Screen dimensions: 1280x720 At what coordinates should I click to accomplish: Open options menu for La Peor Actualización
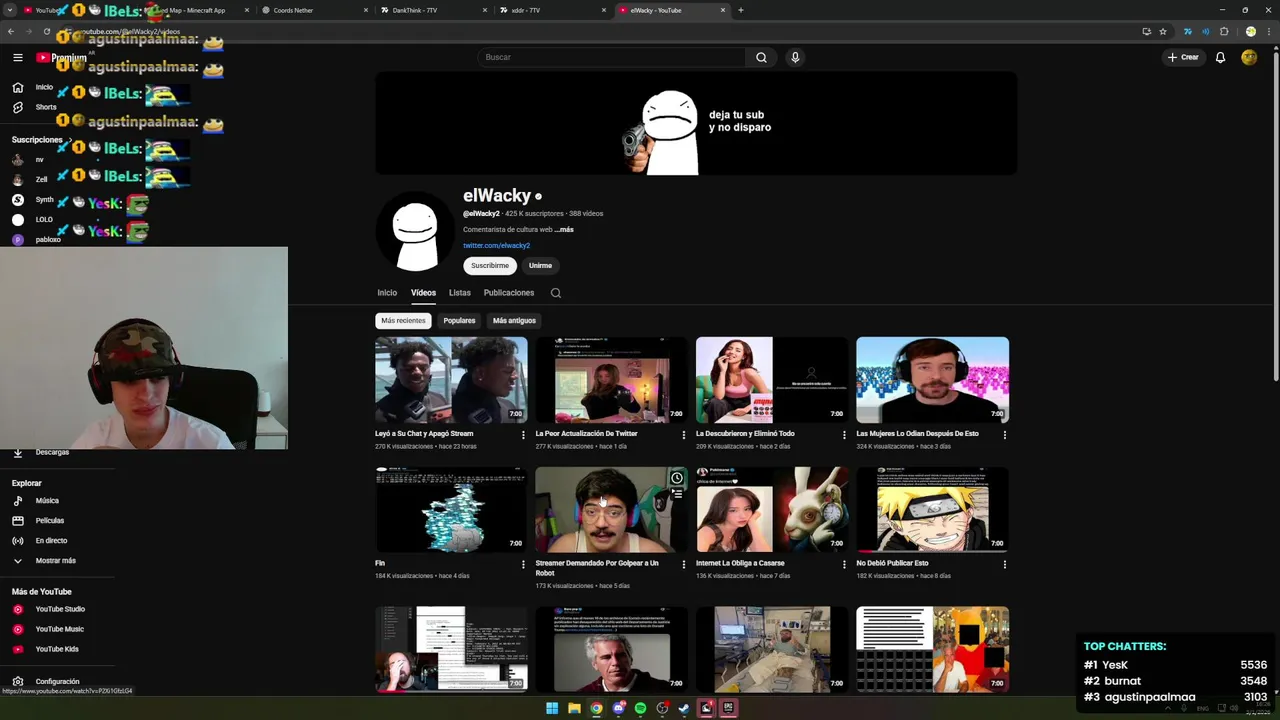tap(684, 435)
